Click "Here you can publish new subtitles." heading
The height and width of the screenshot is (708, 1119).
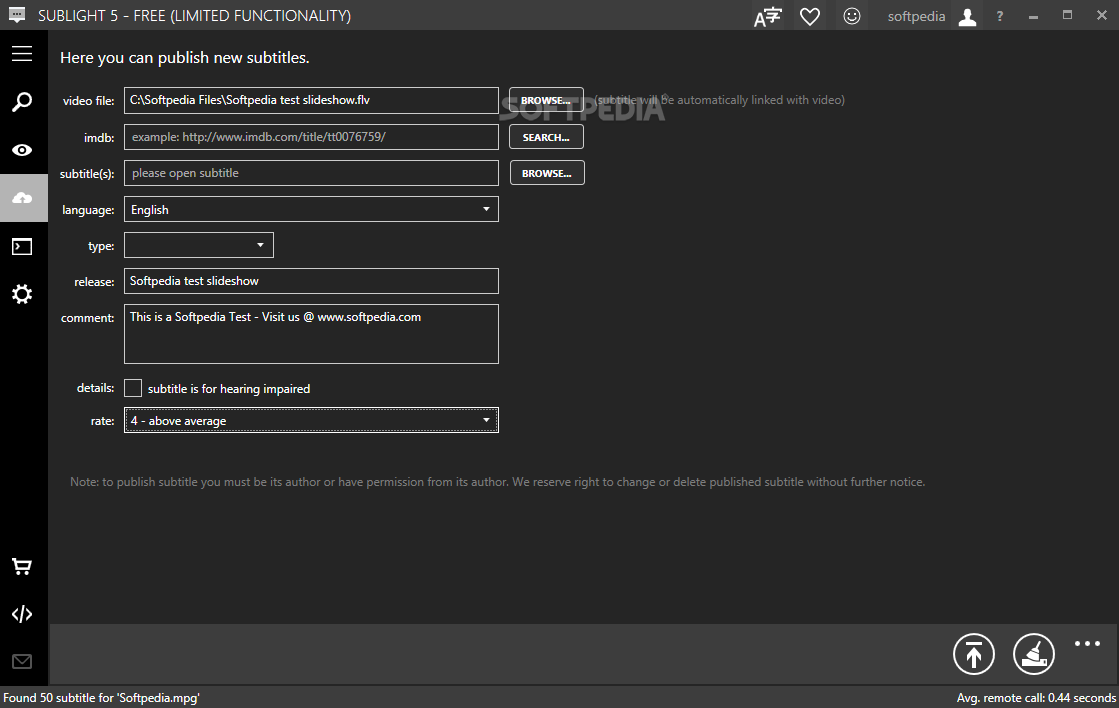pyautogui.click(x=185, y=58)
